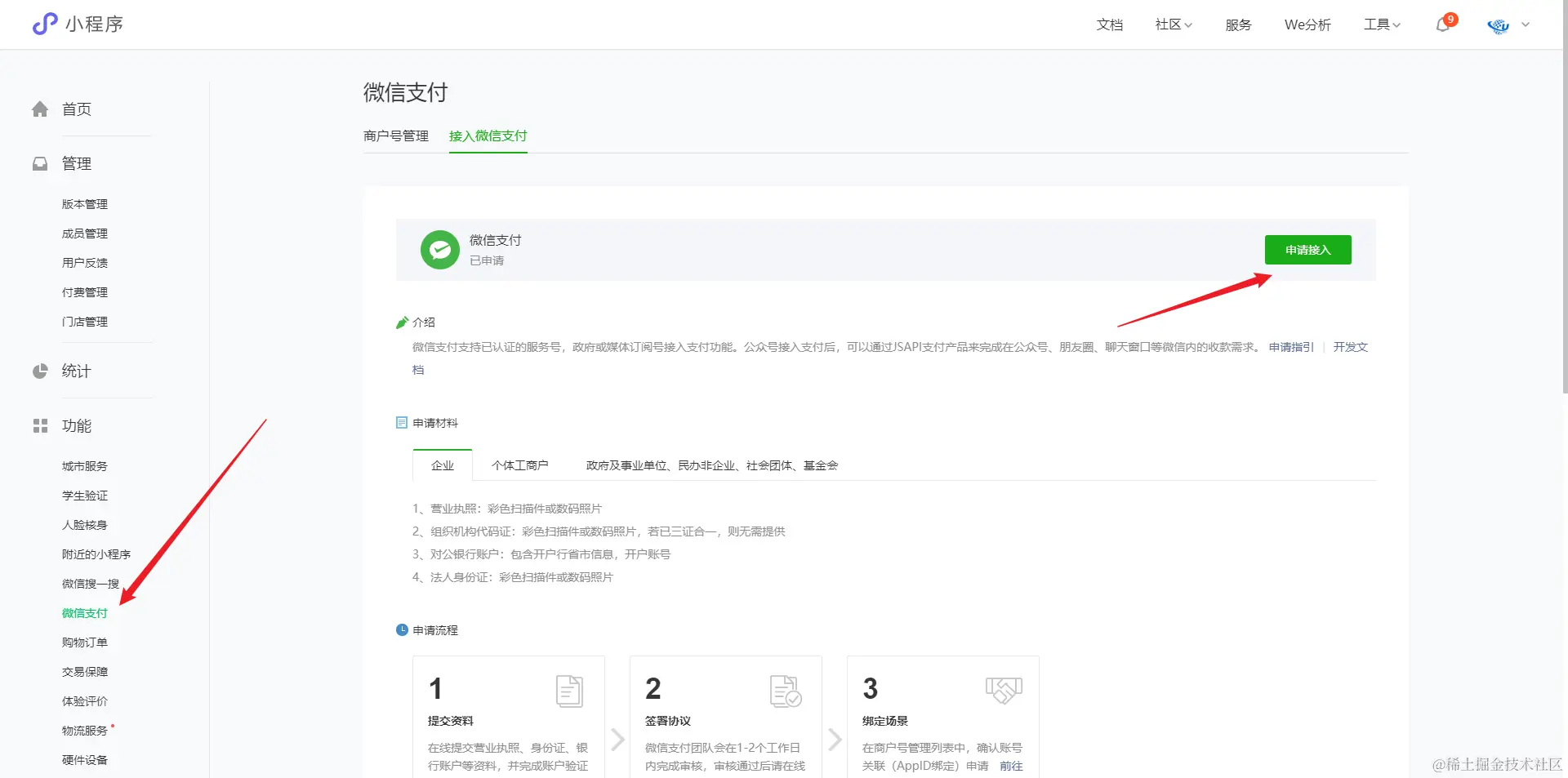Click the green 微信支付 logo icon
Image resolution: width=1568 pixels, height=778 pixels.
click(x=440, y=250)
